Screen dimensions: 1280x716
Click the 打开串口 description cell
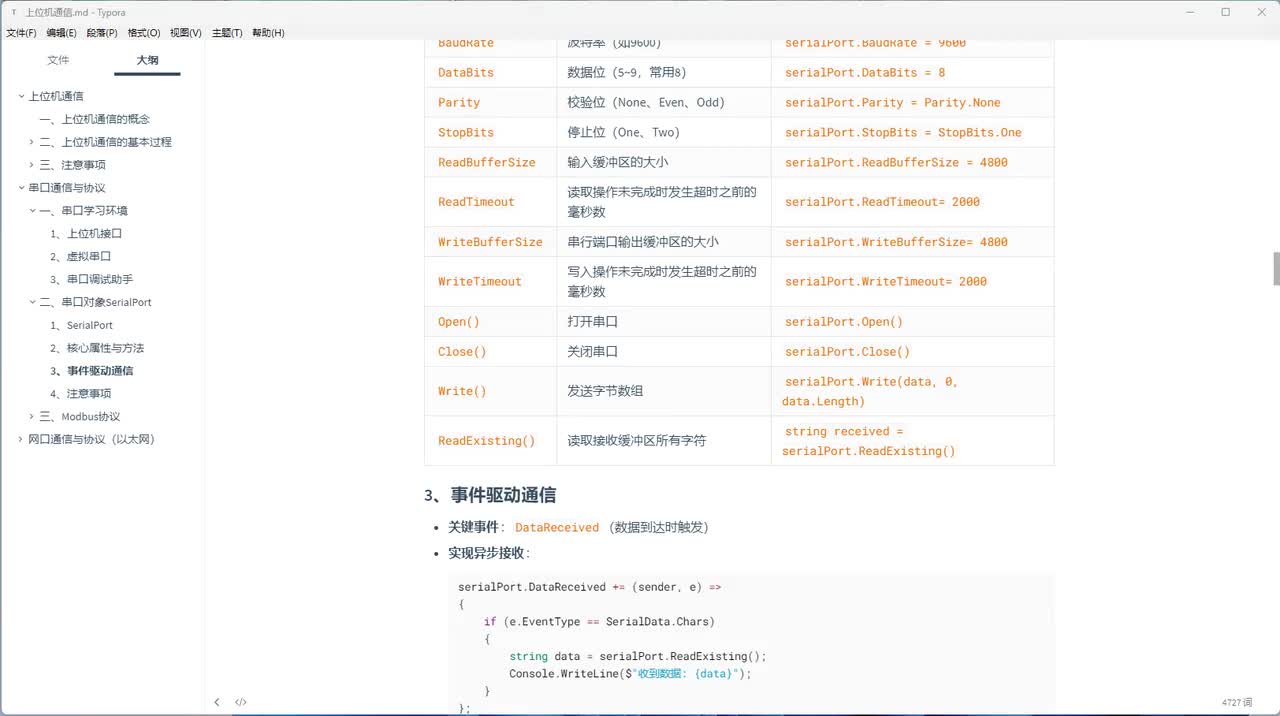pyautogui.click(x=664, y=322)
